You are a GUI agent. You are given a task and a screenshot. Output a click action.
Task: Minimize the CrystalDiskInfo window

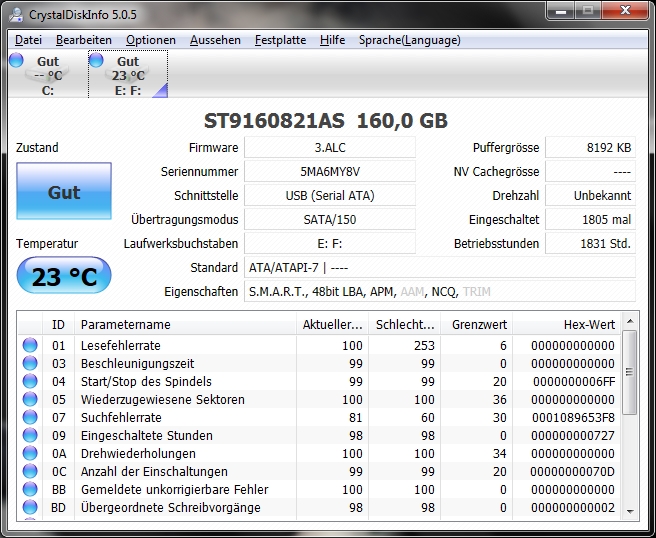(x=561, y=10)
